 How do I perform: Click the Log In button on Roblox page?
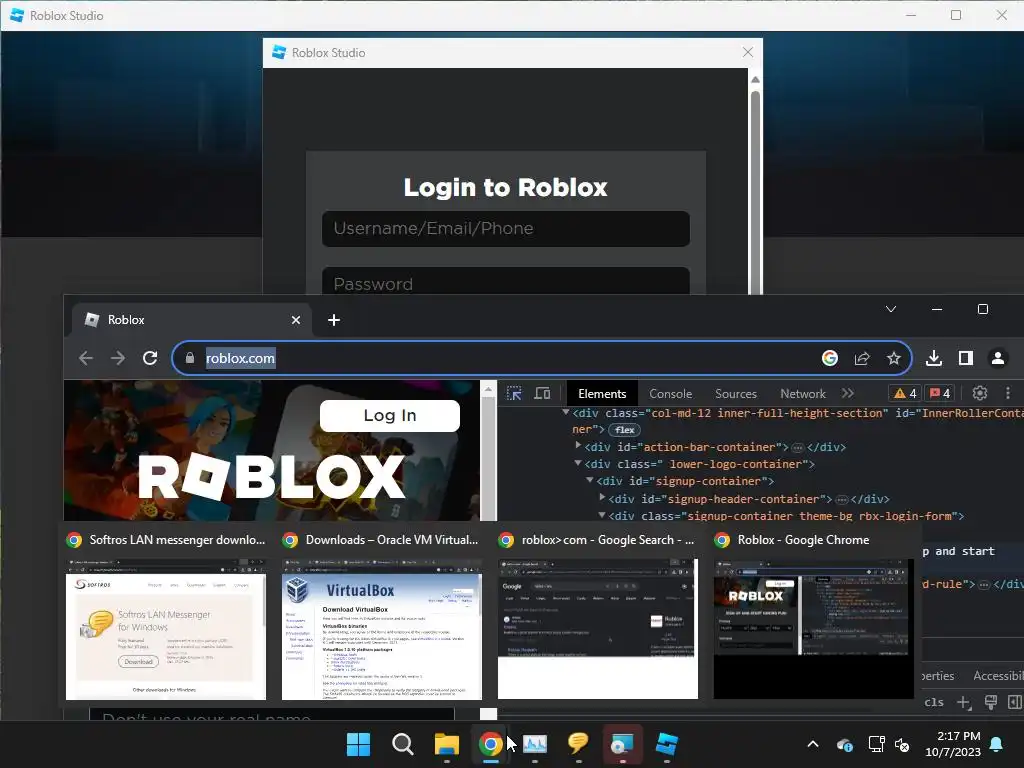(x=390, y=415)
